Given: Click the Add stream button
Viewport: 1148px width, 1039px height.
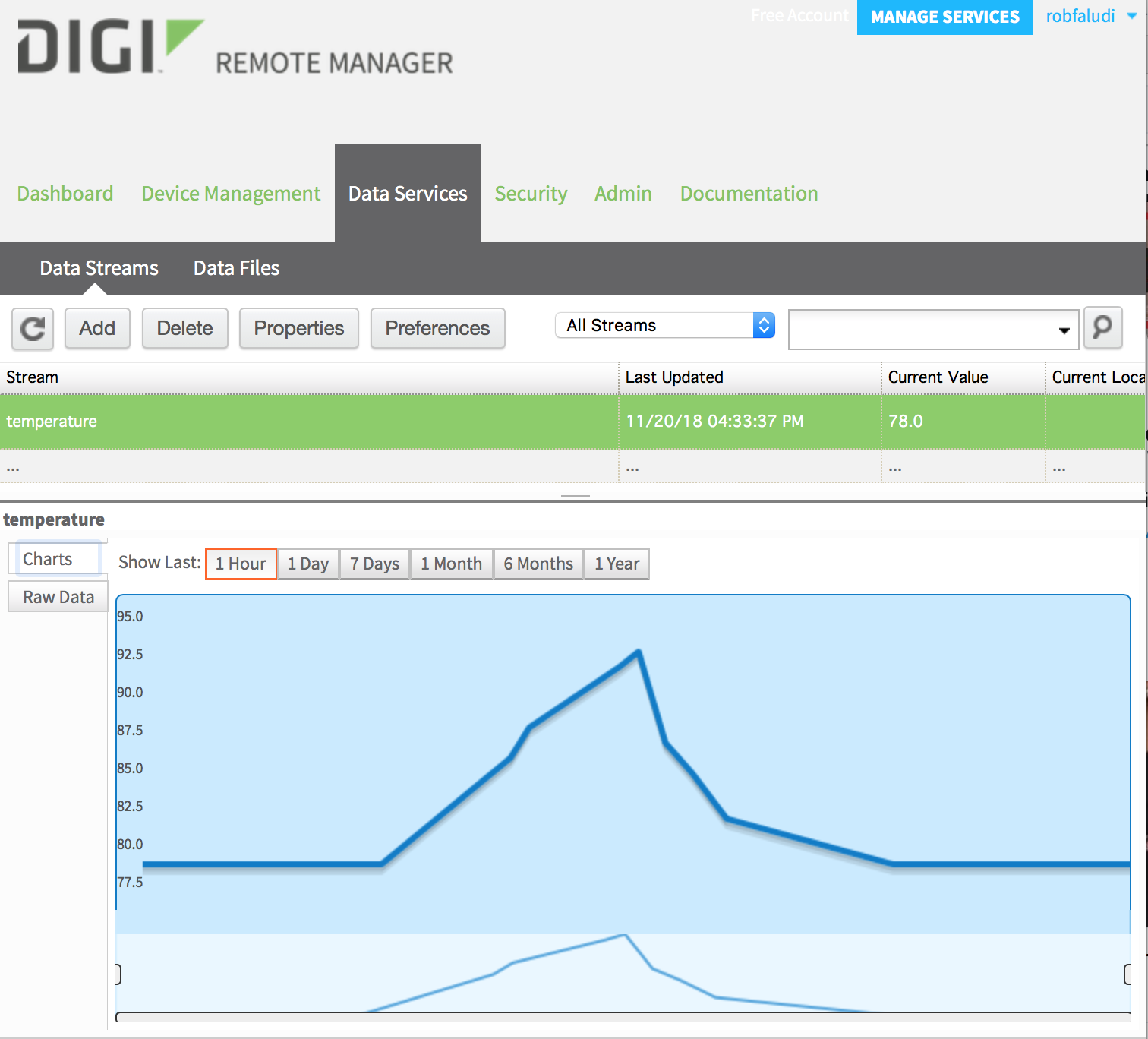Looking at the screenshot, I should (x=97, y=328).
